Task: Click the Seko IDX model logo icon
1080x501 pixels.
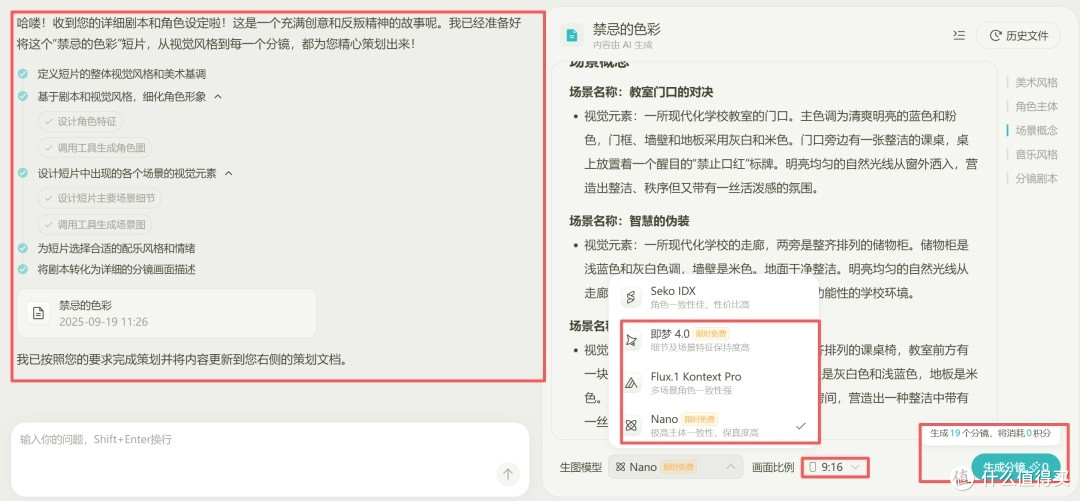Action: (x=631, y=298)
